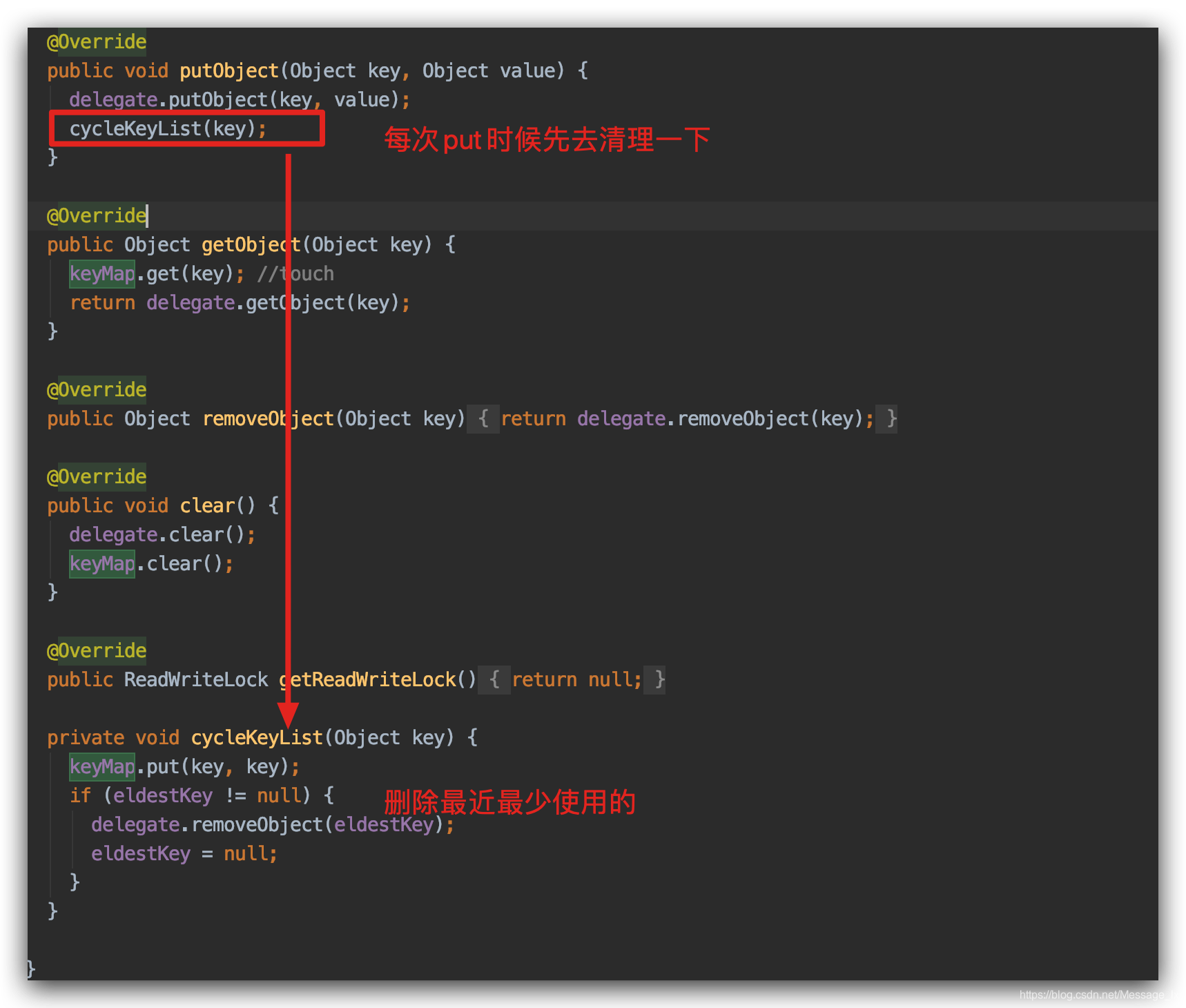Select the getObject method name in its declaration
This screenshot has width=1186, height=1008.
(x=251, y=245)
